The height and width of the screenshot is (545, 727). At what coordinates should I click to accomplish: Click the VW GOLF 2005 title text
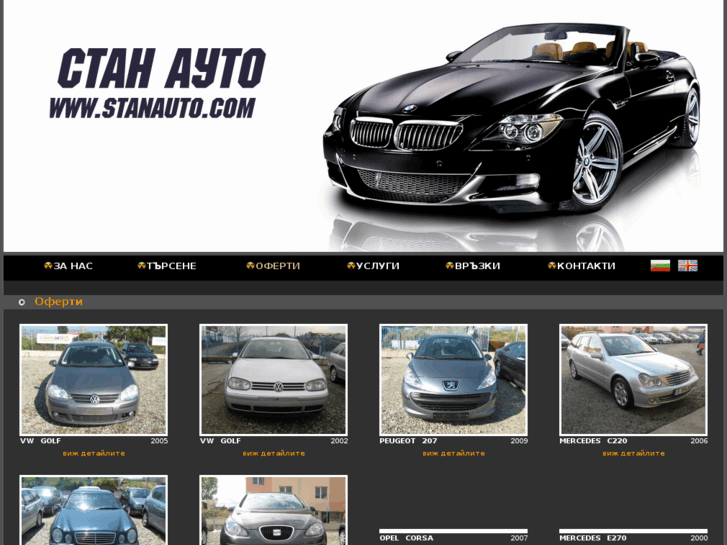coord(40,441)
